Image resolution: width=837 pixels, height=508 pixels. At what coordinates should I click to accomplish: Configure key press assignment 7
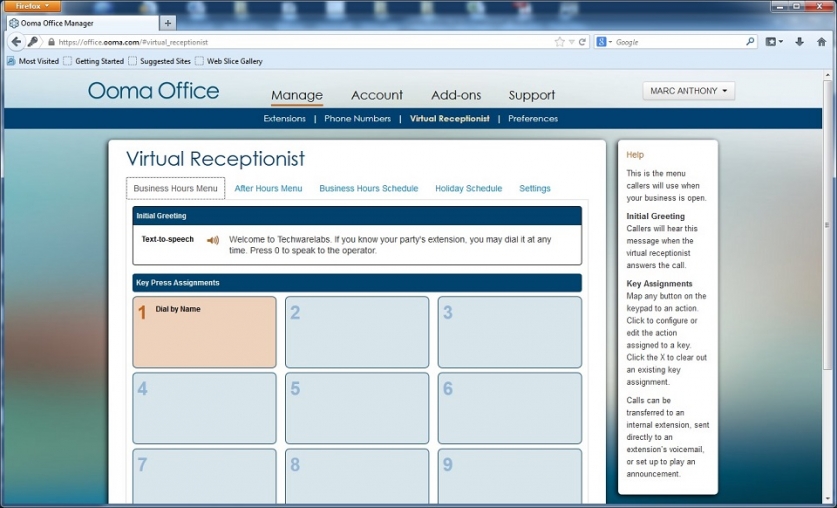click(204, 477)
